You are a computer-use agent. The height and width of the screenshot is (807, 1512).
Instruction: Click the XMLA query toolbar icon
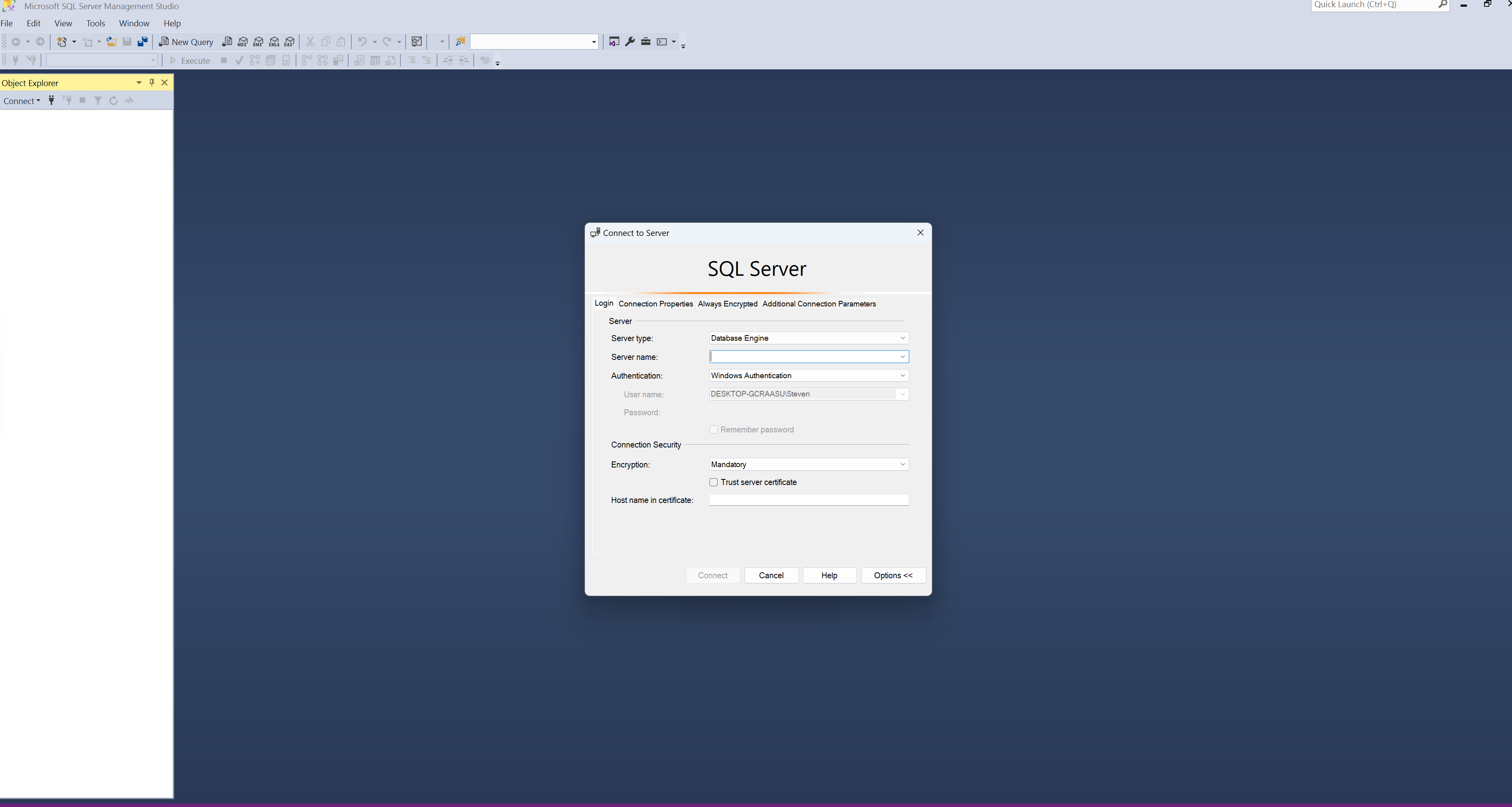pyautogui.click(x=274, y=42)
